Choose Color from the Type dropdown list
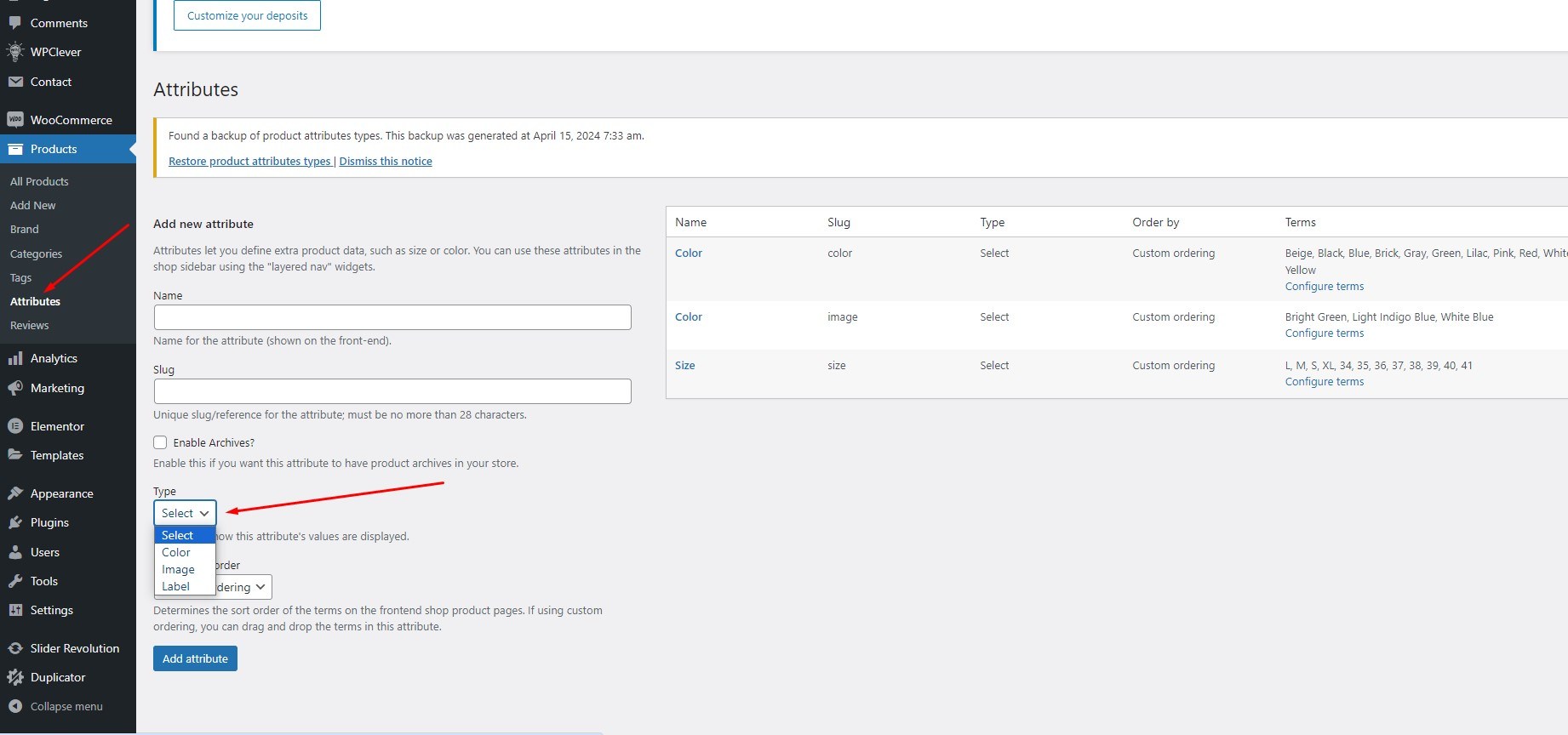Viewport: 1568px width, 735px height. pyautogui.click(x=176, y=552)
